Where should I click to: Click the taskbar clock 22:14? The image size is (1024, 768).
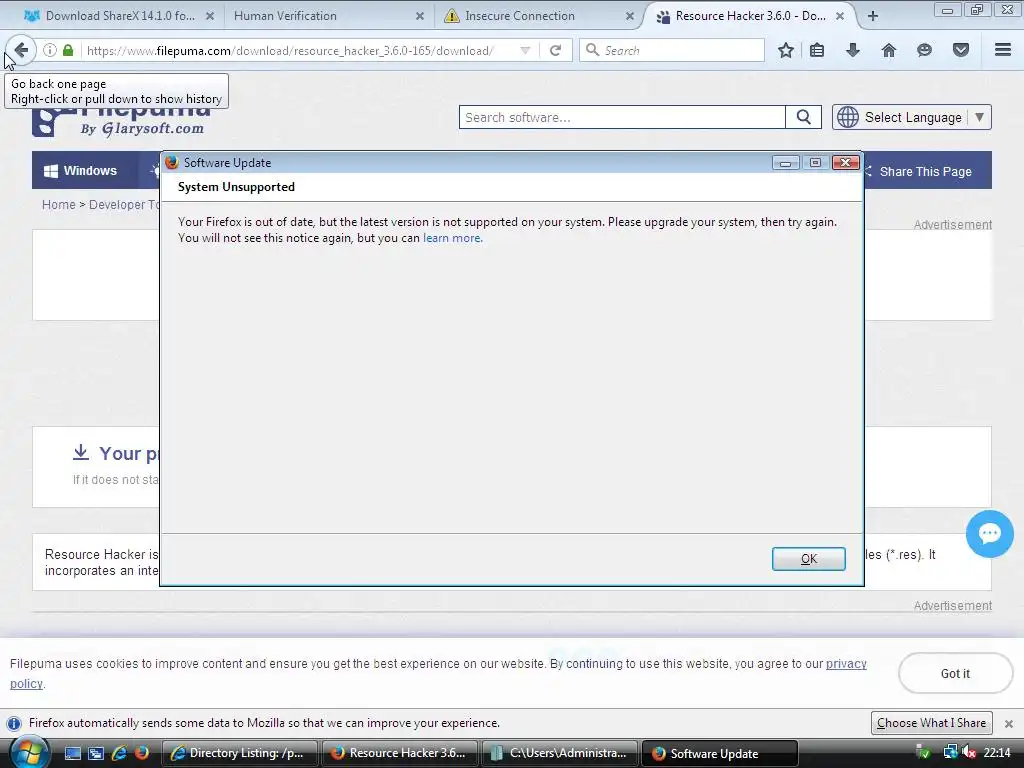(997, 753)
